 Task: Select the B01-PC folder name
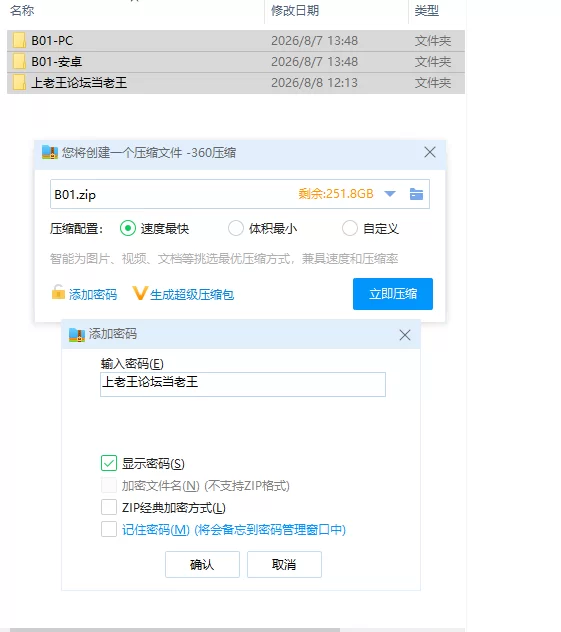(x=52, y=41)
